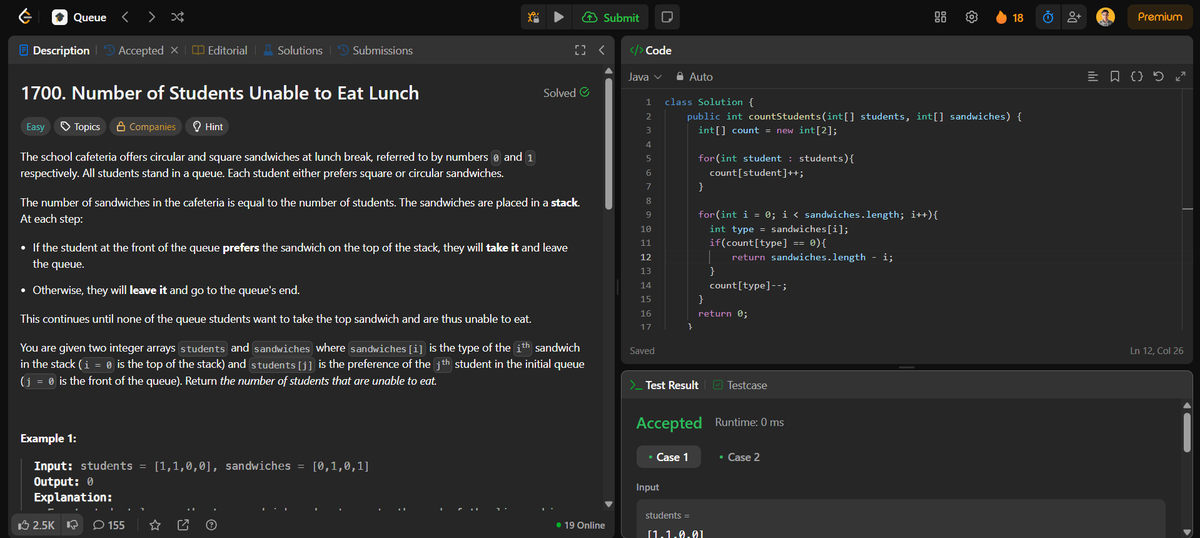Click the 19 Online indicator
Viewport: 1200px width, 538px height.
[x=579, y=525]
